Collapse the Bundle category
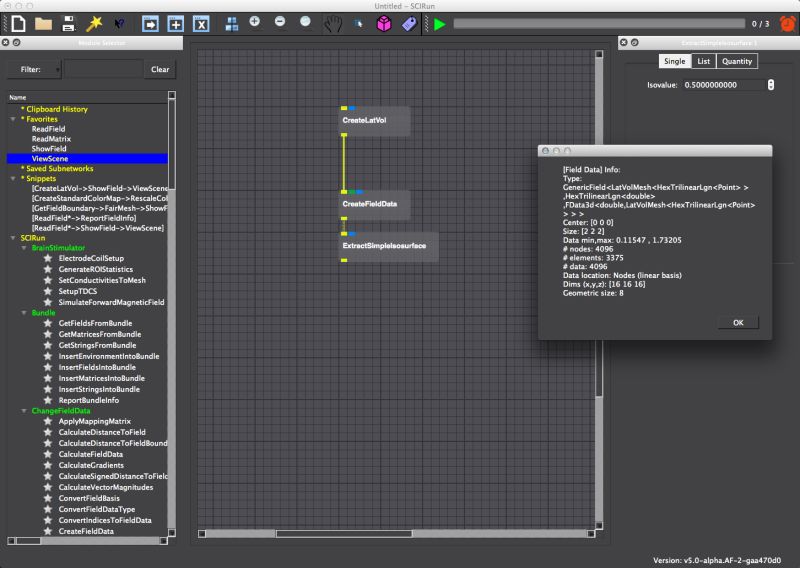Screen dimensions: 800x568 24,312
